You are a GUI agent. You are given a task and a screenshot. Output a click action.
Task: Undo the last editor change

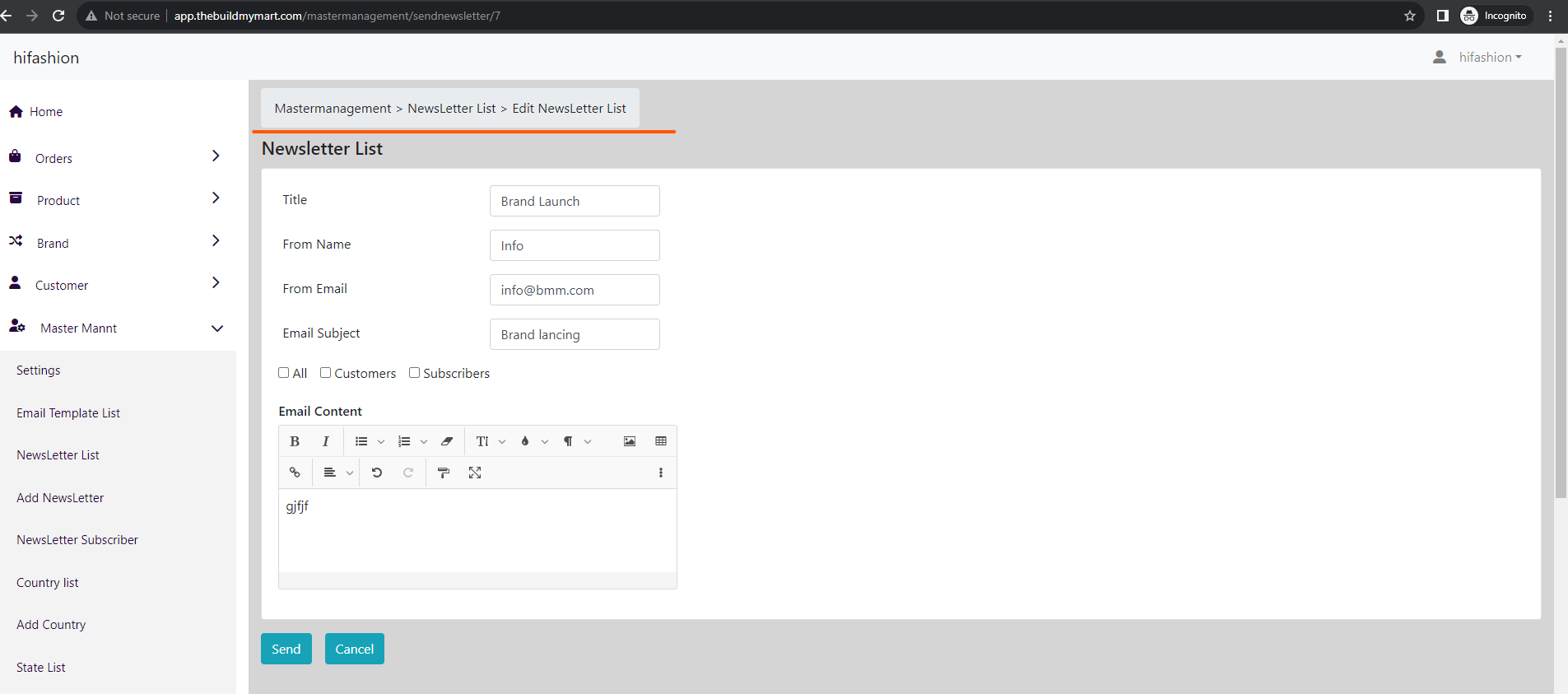pyautogui.click(x=377, y=473)
